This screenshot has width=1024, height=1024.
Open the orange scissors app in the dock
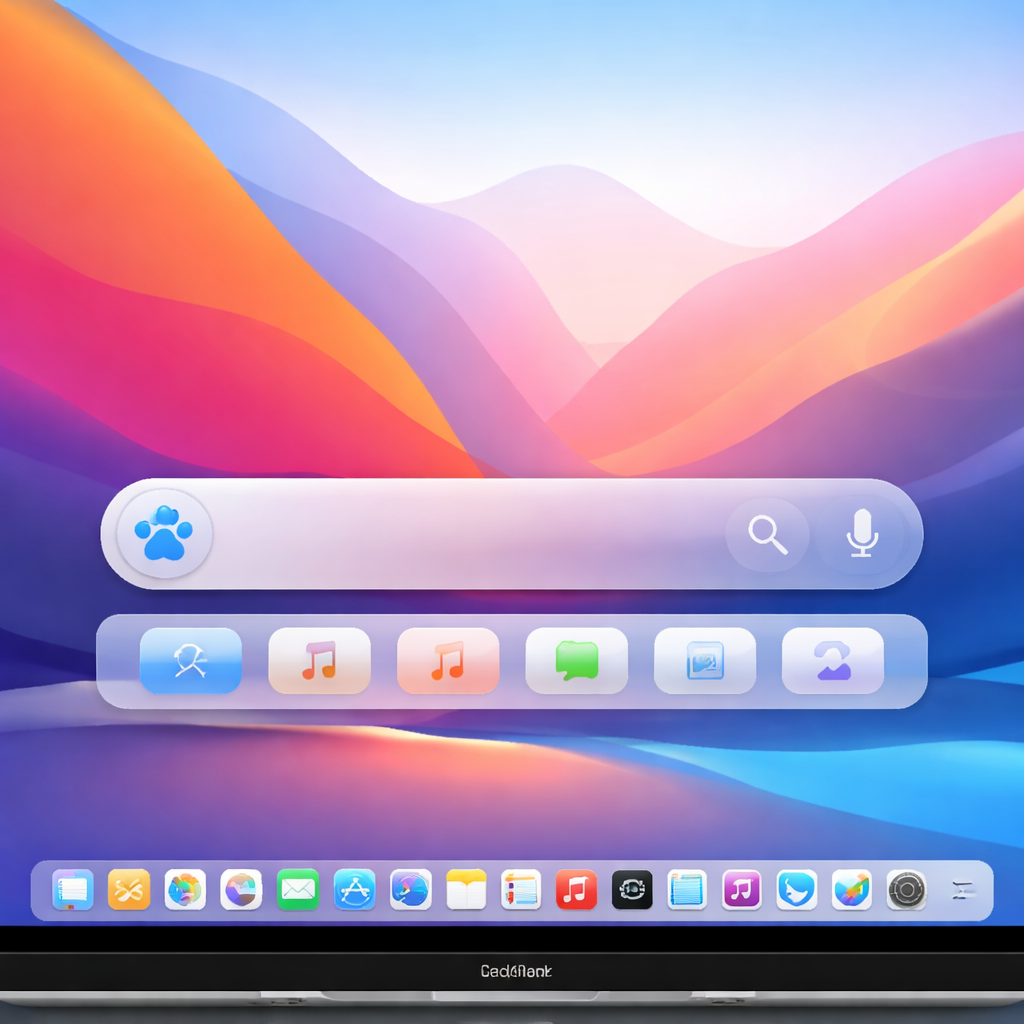coord(130,890)
